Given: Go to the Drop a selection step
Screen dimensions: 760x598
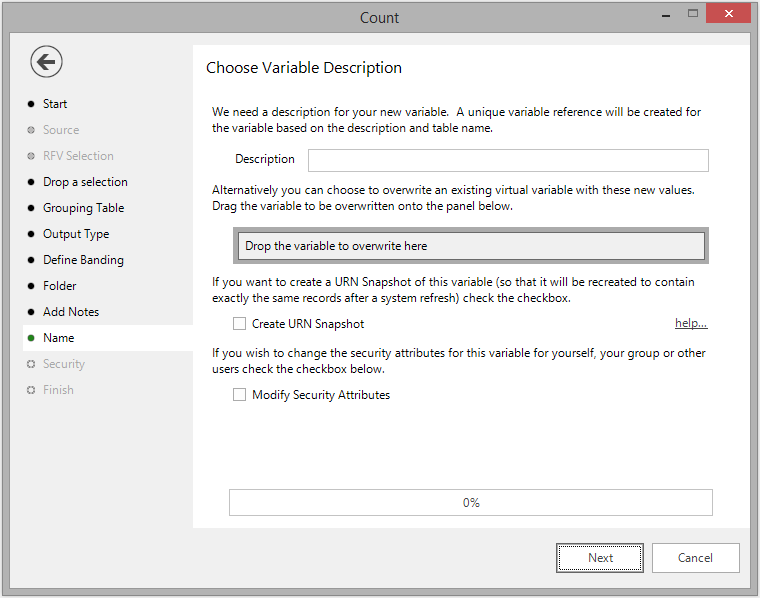Looking at the screenshot, I should click(x=85, y=182).
